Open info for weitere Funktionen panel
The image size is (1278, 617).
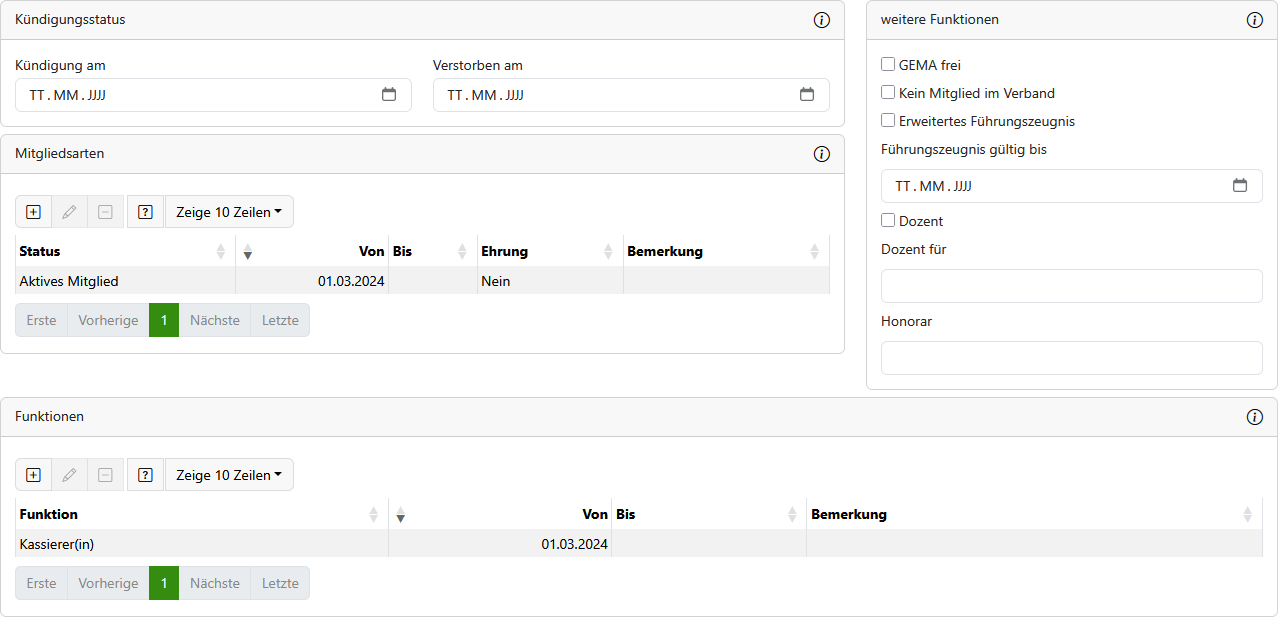click(x=1255, y=20)
